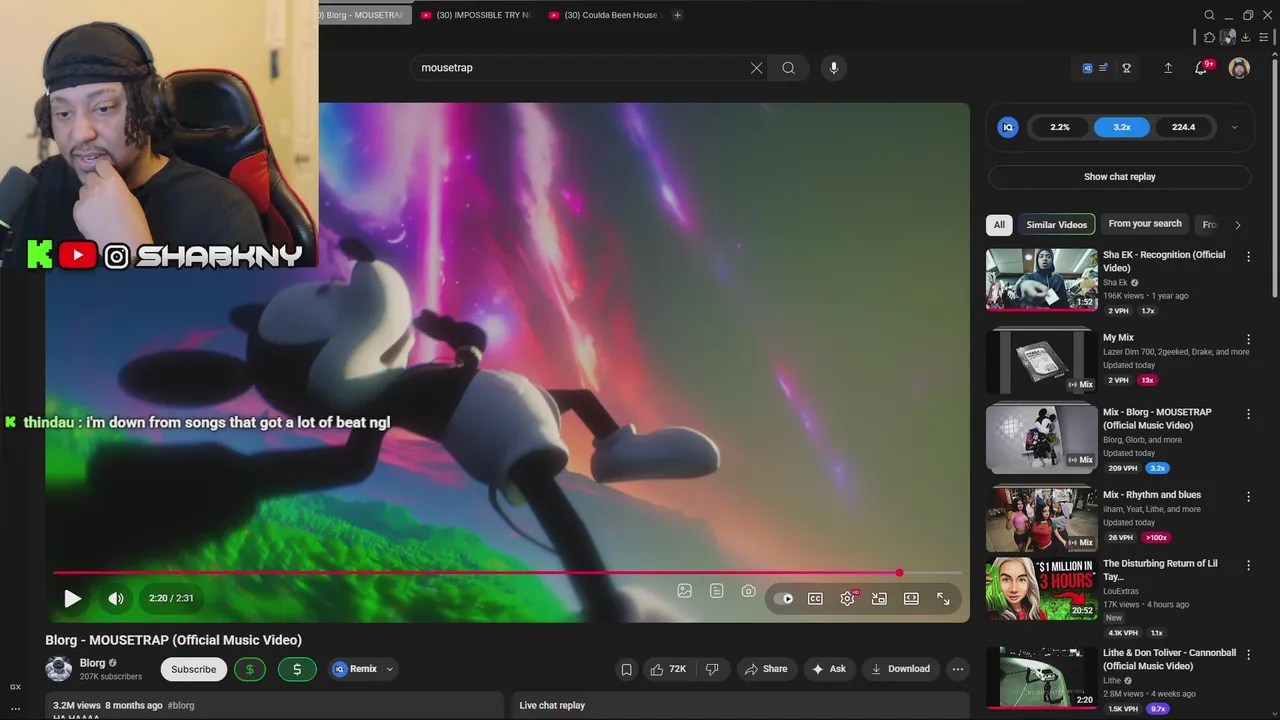Open Sha EK Recognition video thumbnail
The image size is (1280, 720).
click(x=1041, y=280)
